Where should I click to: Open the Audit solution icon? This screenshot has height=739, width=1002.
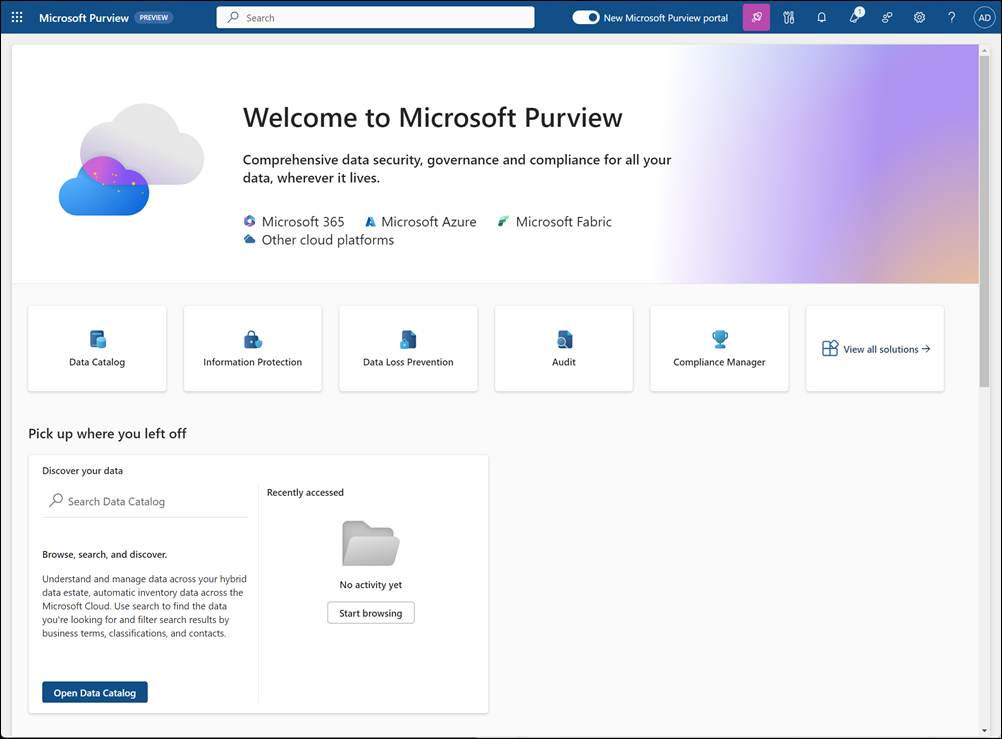(x=563, y=339)
